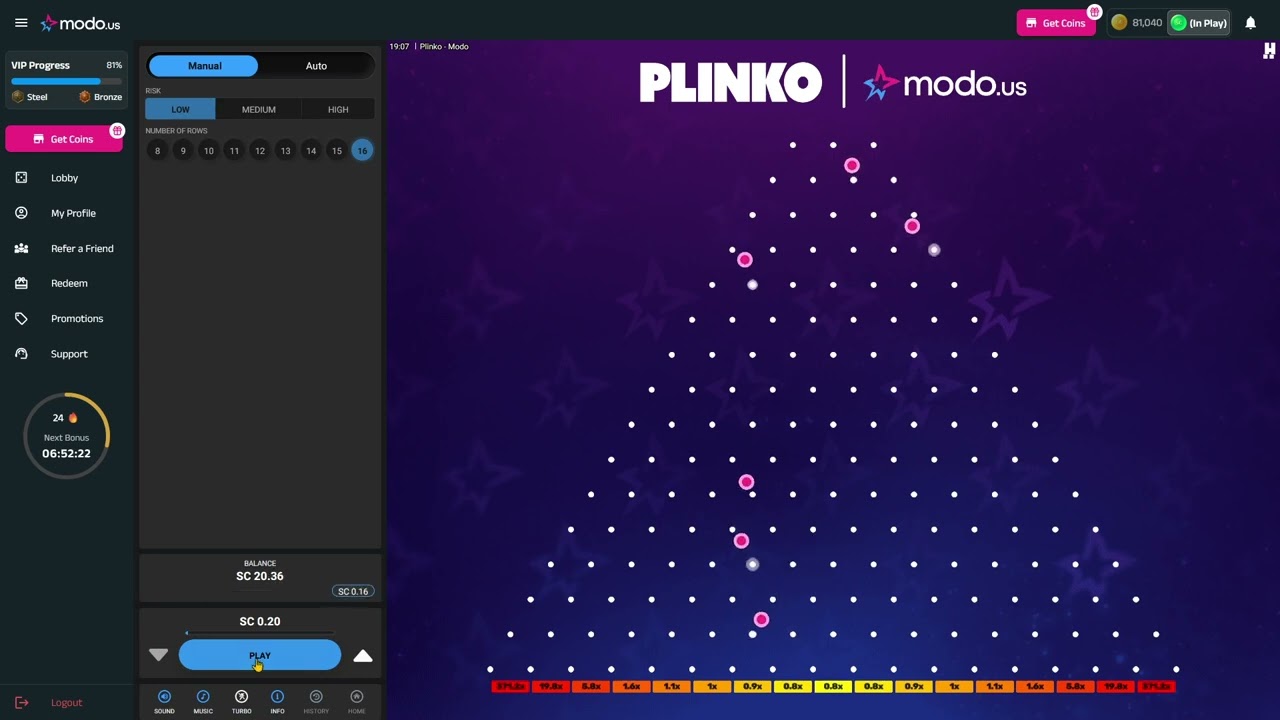Open the hamburger menu beside the modo.us logo

point(21,23)
